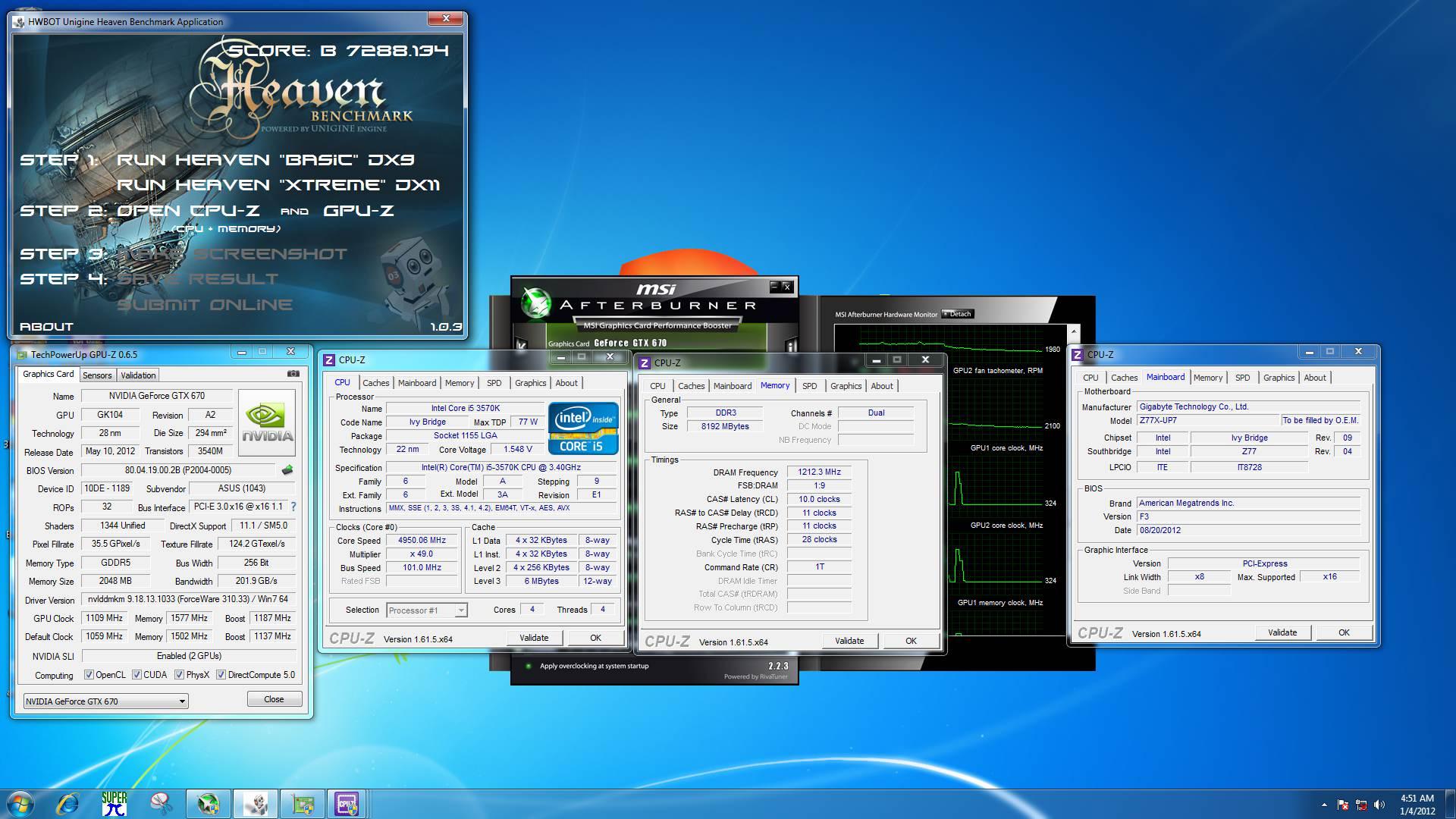
Task: Click the GPU-Z screenshot camera icon
Action: (x=293, y=374)
